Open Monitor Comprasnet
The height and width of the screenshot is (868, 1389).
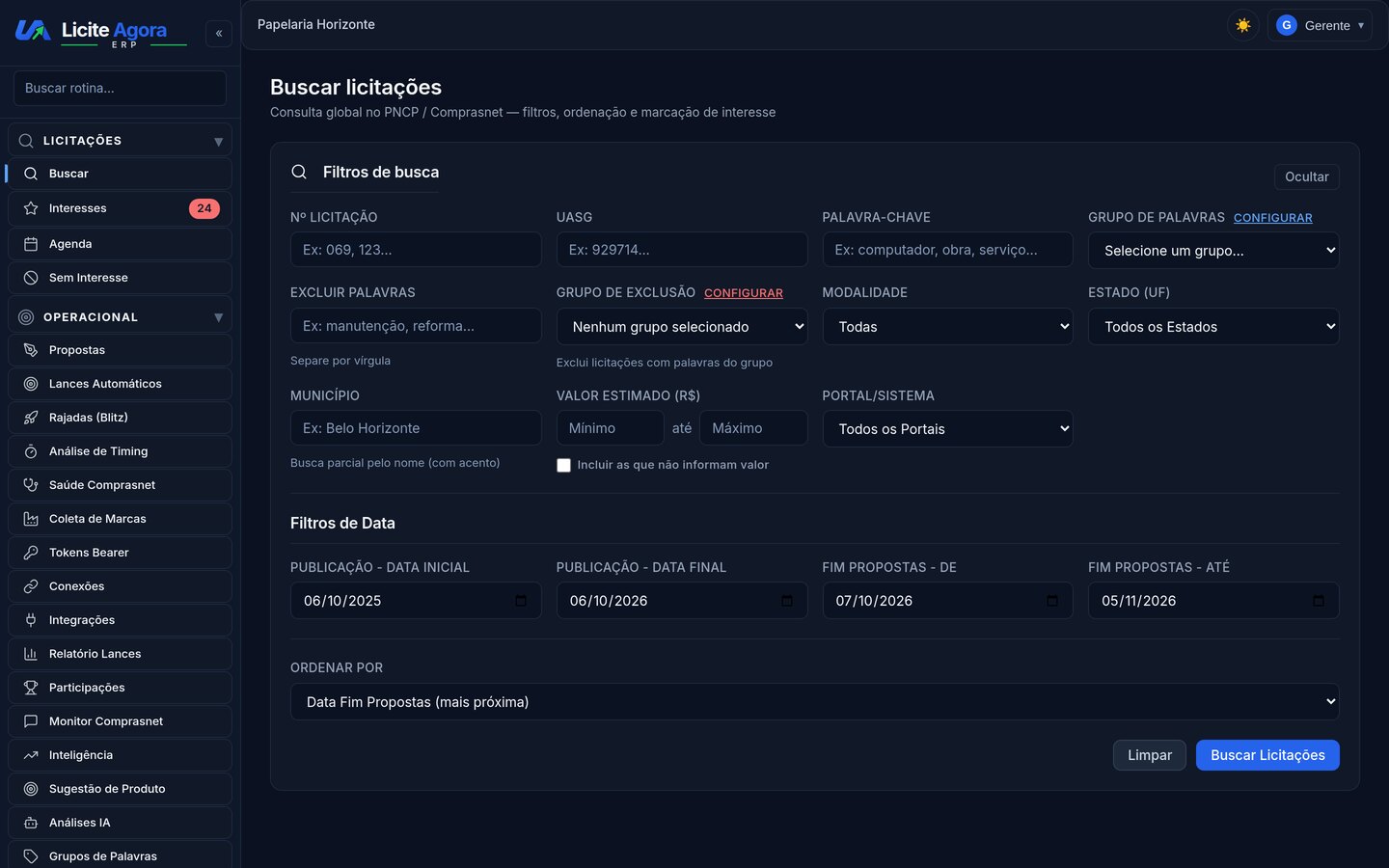click(120, 721)
